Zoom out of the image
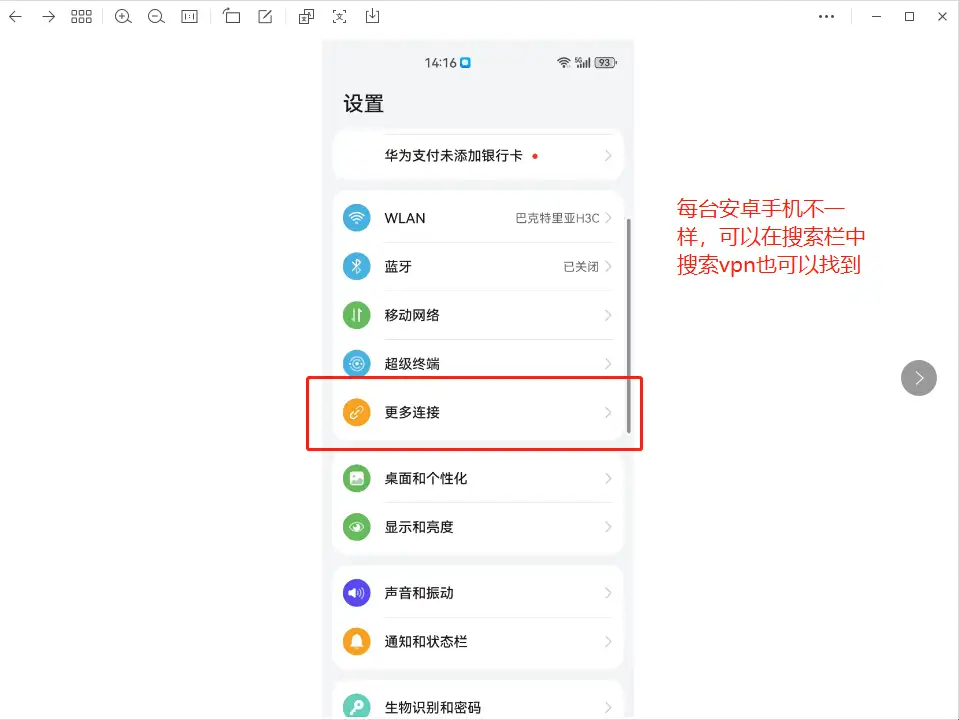The width and height of the screenshot is (959, 720). coord(156,17)
